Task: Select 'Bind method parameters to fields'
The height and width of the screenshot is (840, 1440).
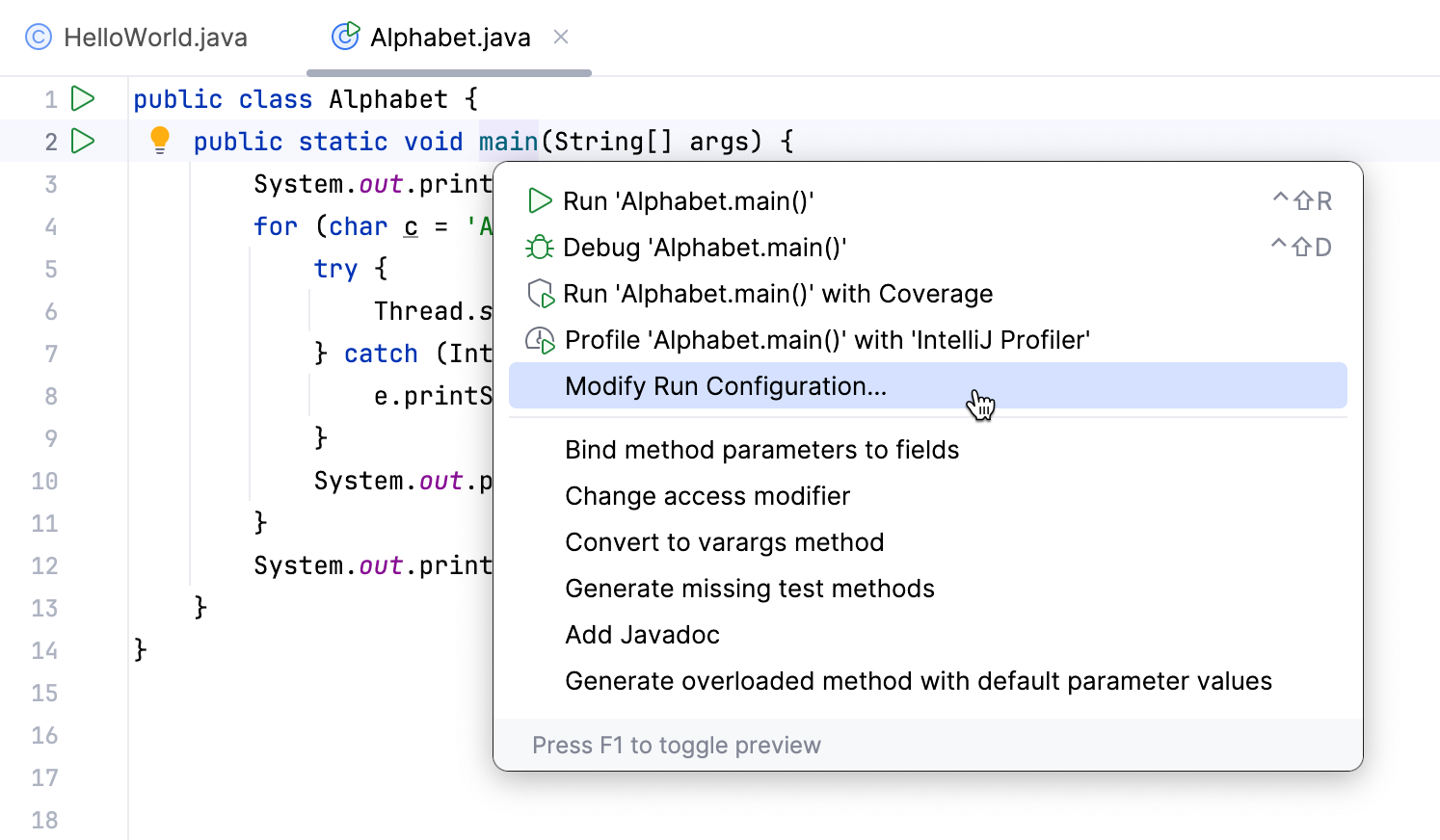Action: click(x=761, y=449)
